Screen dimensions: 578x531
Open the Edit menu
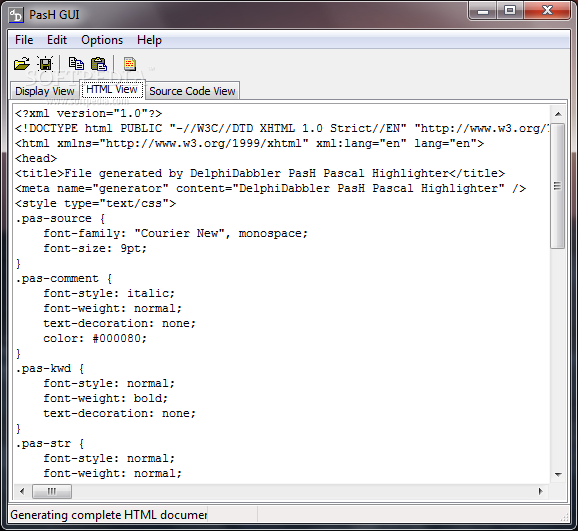[57, 40]
